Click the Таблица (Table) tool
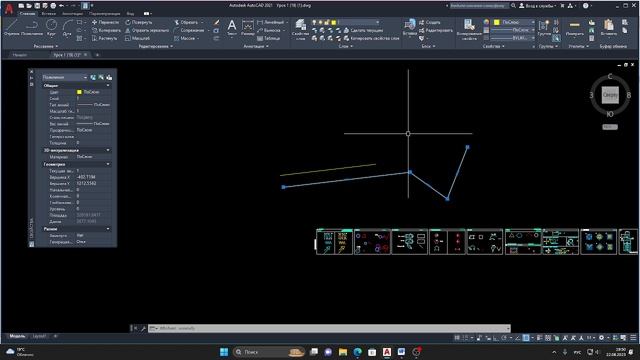640x360 pixels. 269,38
